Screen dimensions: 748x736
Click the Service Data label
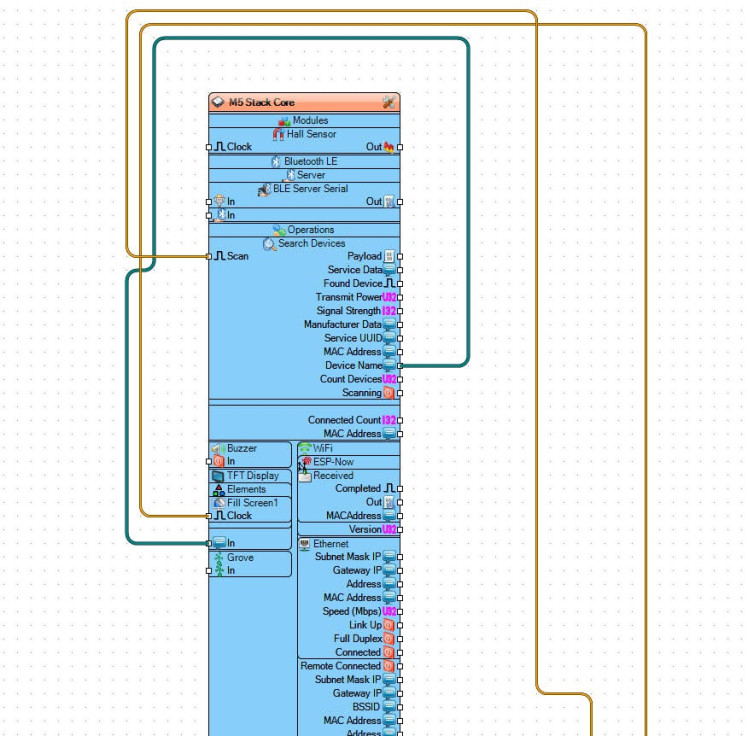[x=355, y=270]
